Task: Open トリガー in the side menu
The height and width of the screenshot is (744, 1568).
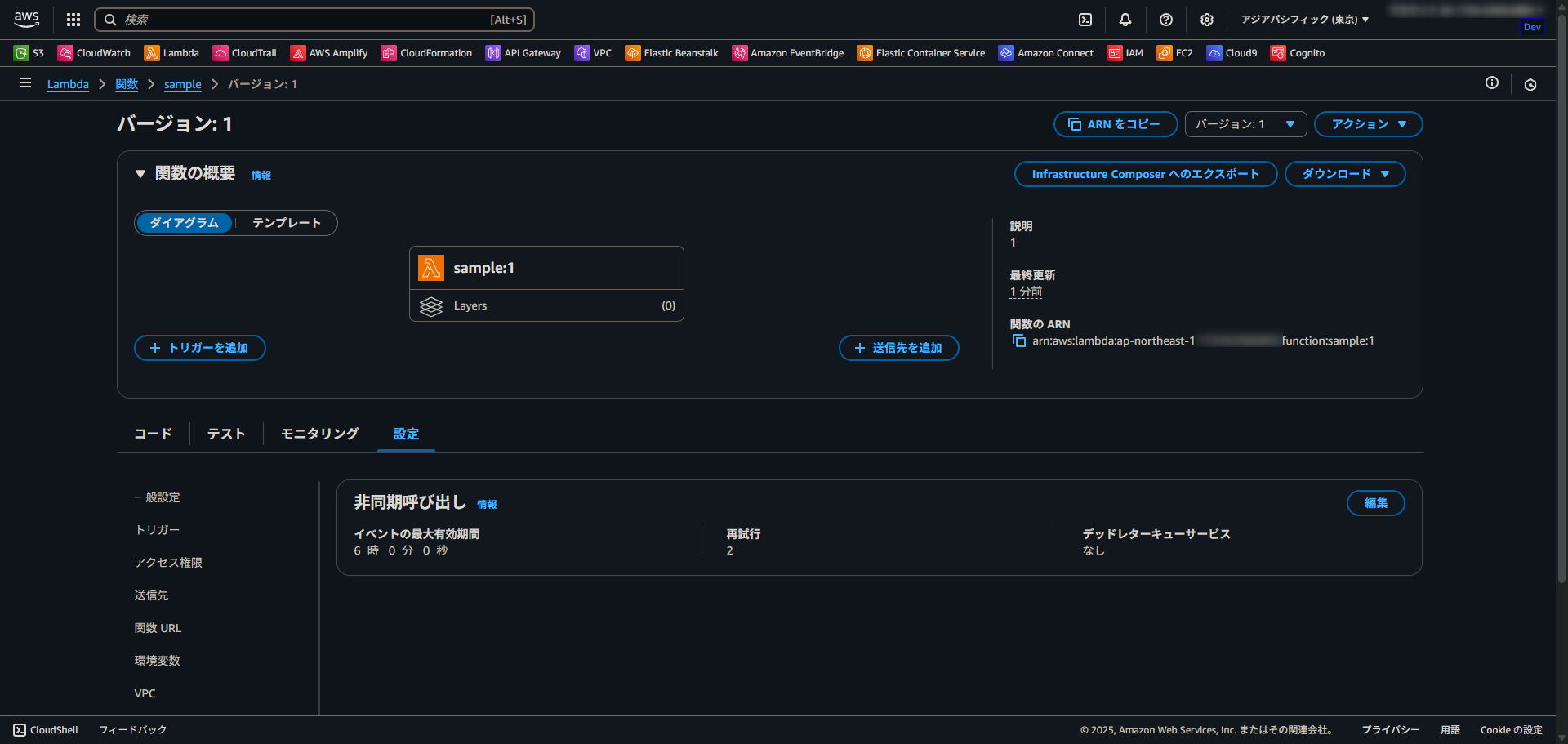Action: [158, 530]
